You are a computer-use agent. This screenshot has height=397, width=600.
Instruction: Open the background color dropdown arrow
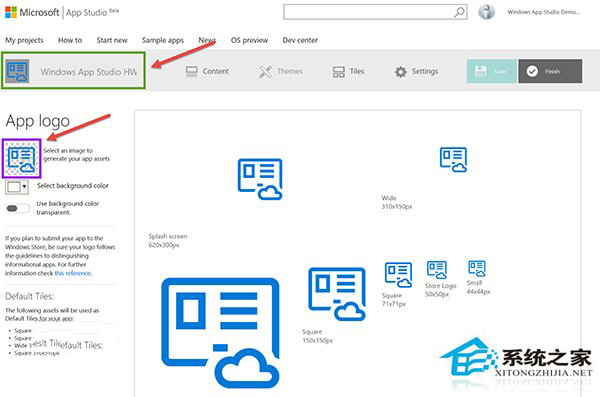tap(24, 187)
